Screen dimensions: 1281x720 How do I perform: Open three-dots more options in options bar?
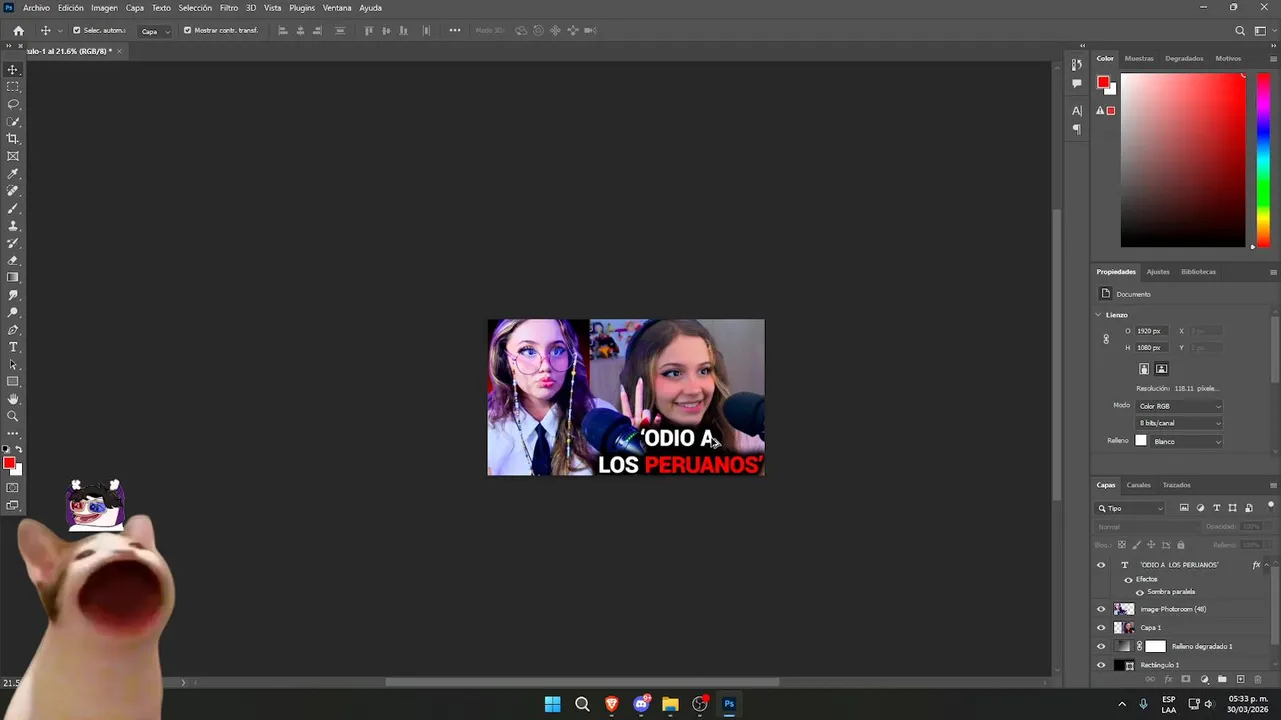[x=455, y=31]
